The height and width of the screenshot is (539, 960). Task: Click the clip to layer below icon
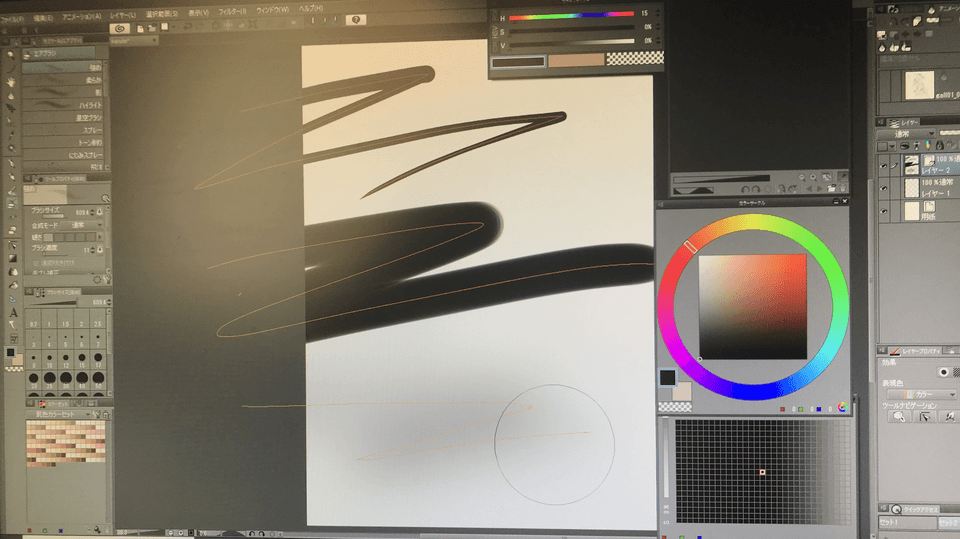(904, 146)
